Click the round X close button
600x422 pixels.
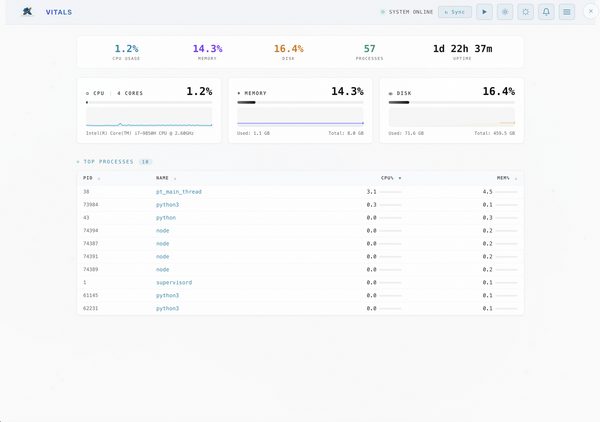tap(591, 11)
